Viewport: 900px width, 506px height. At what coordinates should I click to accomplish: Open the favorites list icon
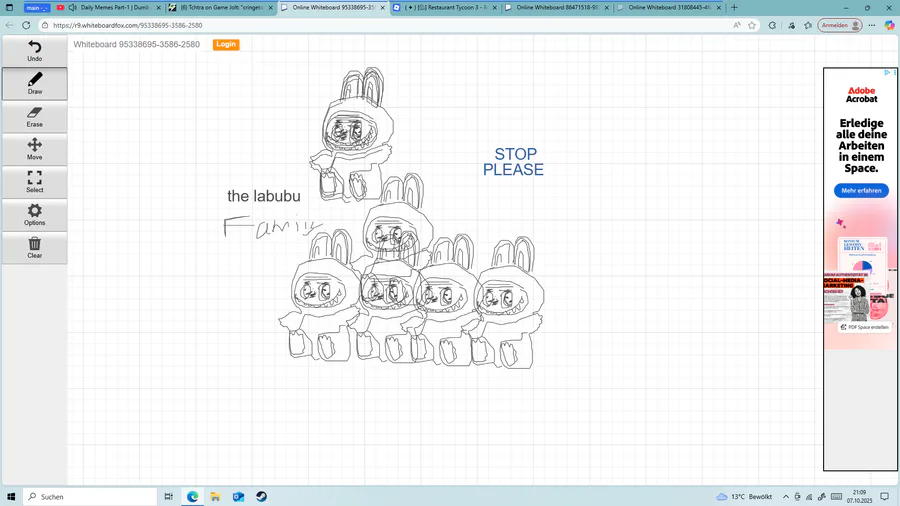coord(808,25)
